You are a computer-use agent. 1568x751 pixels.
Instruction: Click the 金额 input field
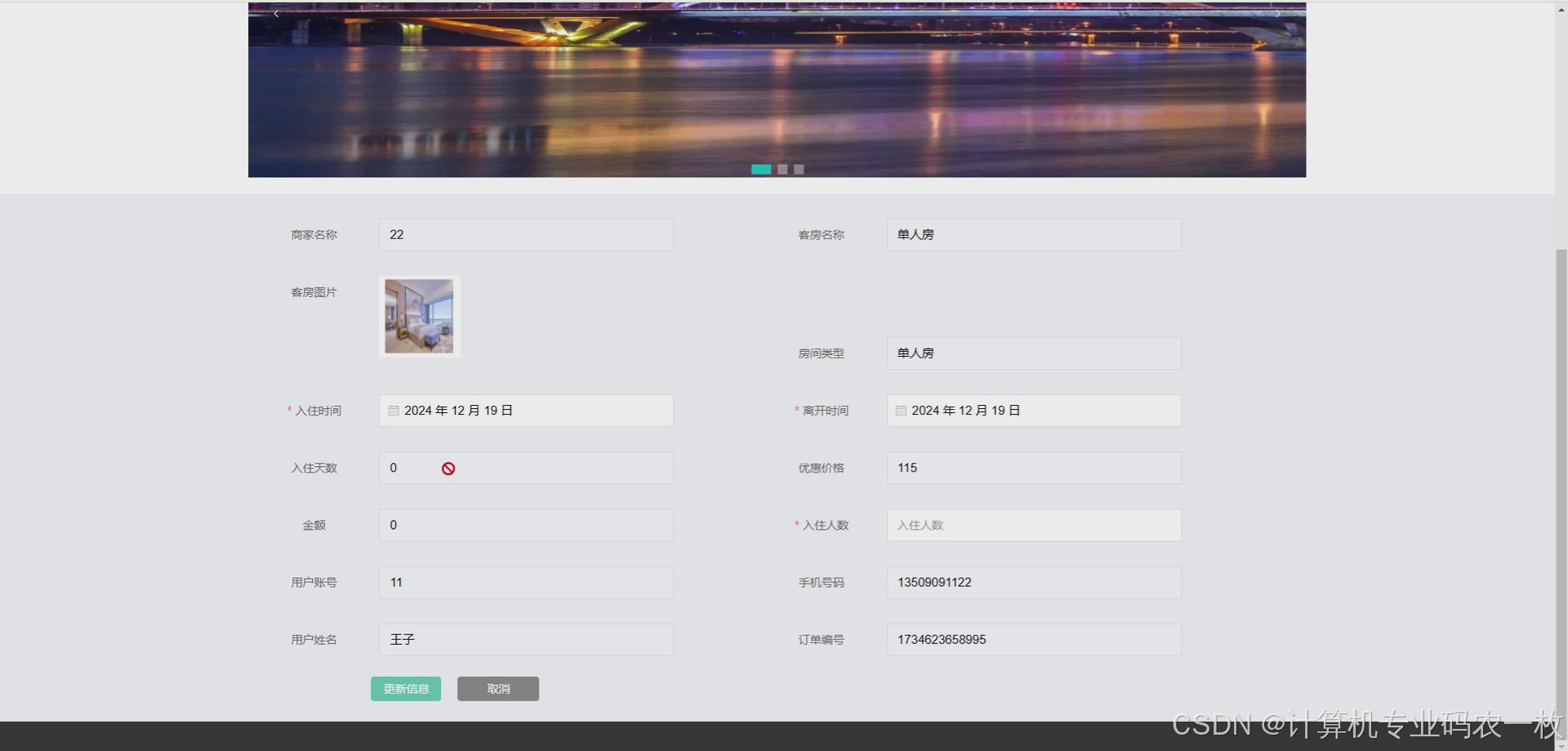tap(526, 525)
